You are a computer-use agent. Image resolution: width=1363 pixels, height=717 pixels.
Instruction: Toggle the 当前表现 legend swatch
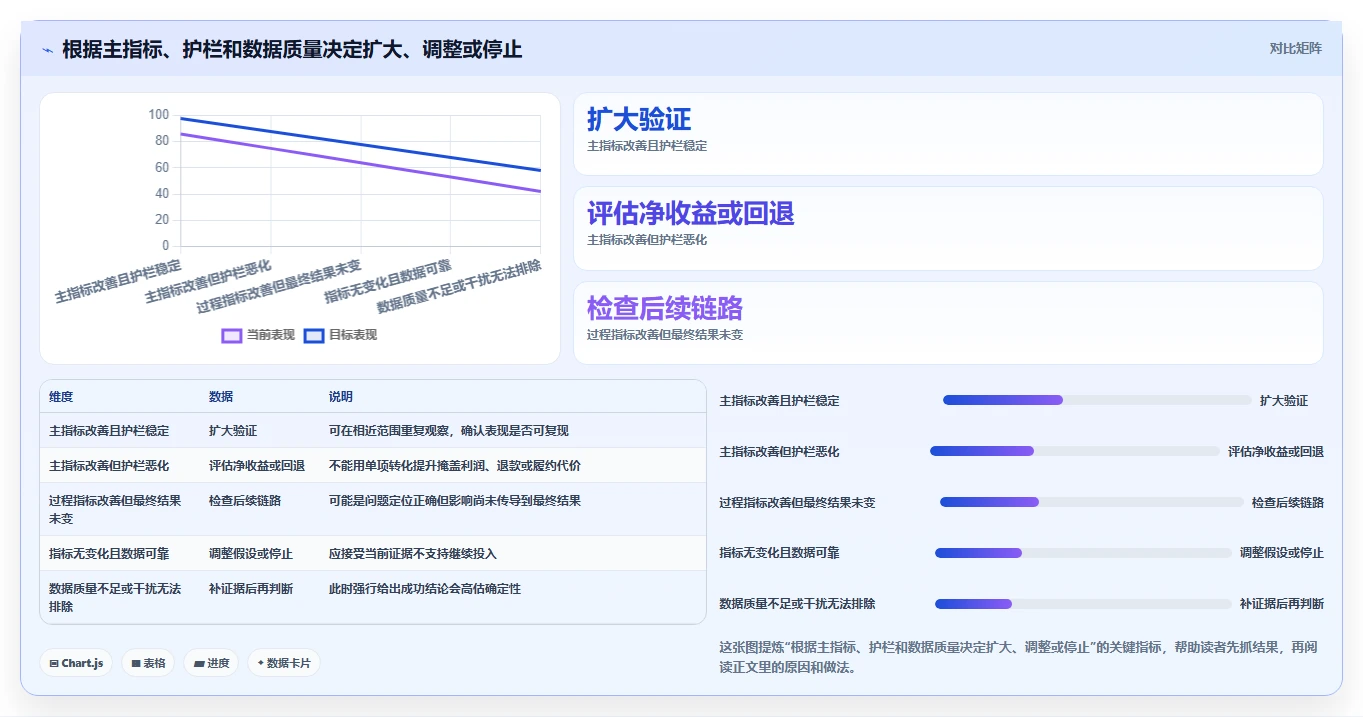coord(232,336)
